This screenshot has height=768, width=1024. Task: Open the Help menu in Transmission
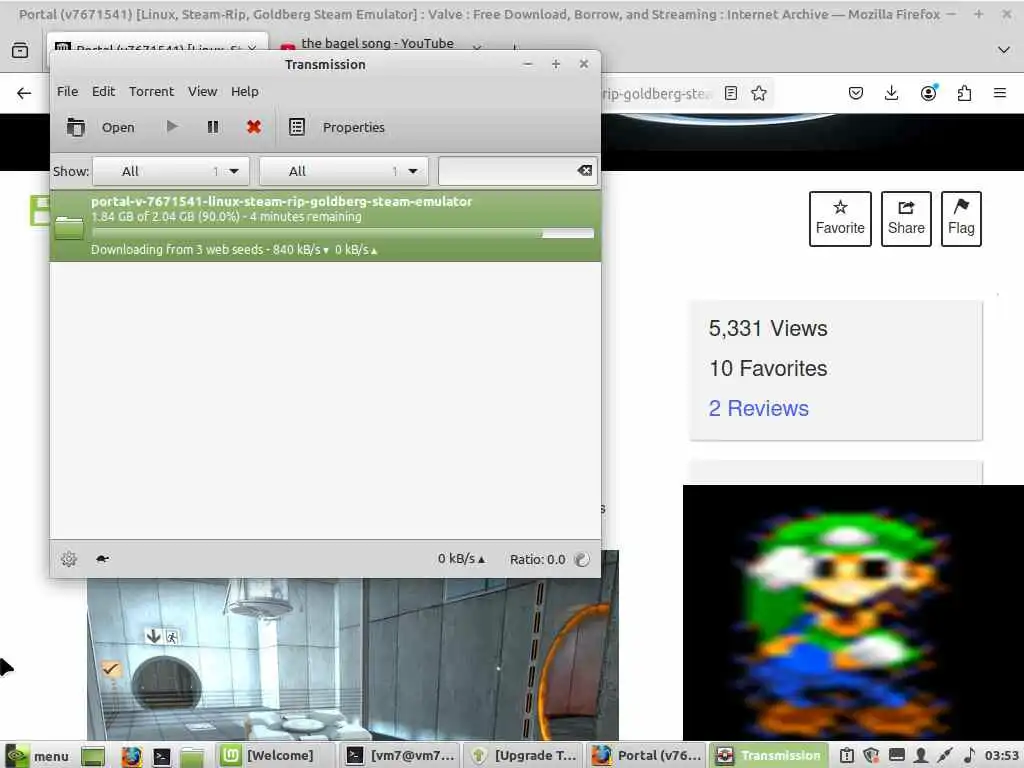point(245,91)
